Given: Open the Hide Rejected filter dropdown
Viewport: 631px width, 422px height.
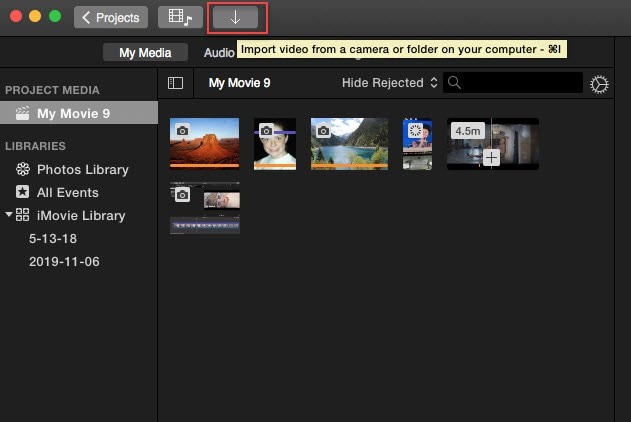Looking at the screenshot, I should point(390,83).
